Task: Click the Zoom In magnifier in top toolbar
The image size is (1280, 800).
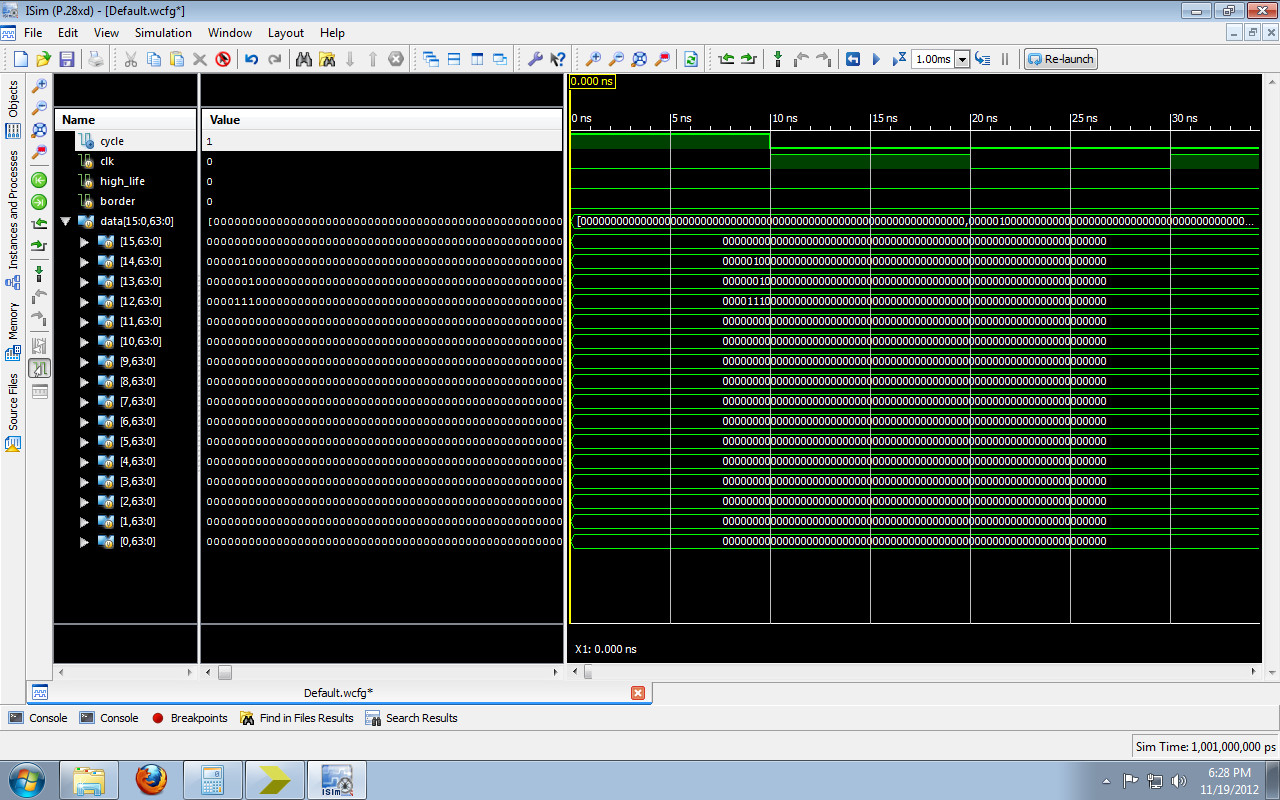Action: click(x=593, y=59)
